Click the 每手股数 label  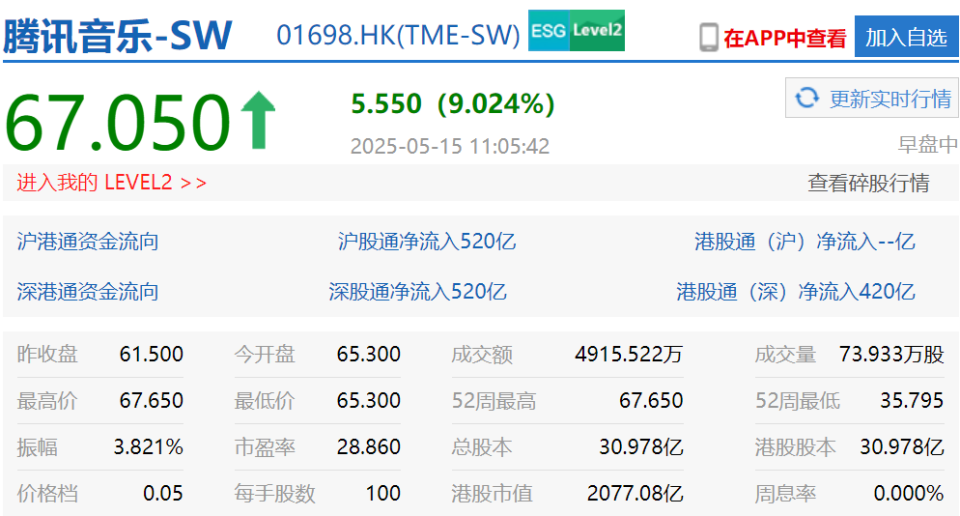274,493
